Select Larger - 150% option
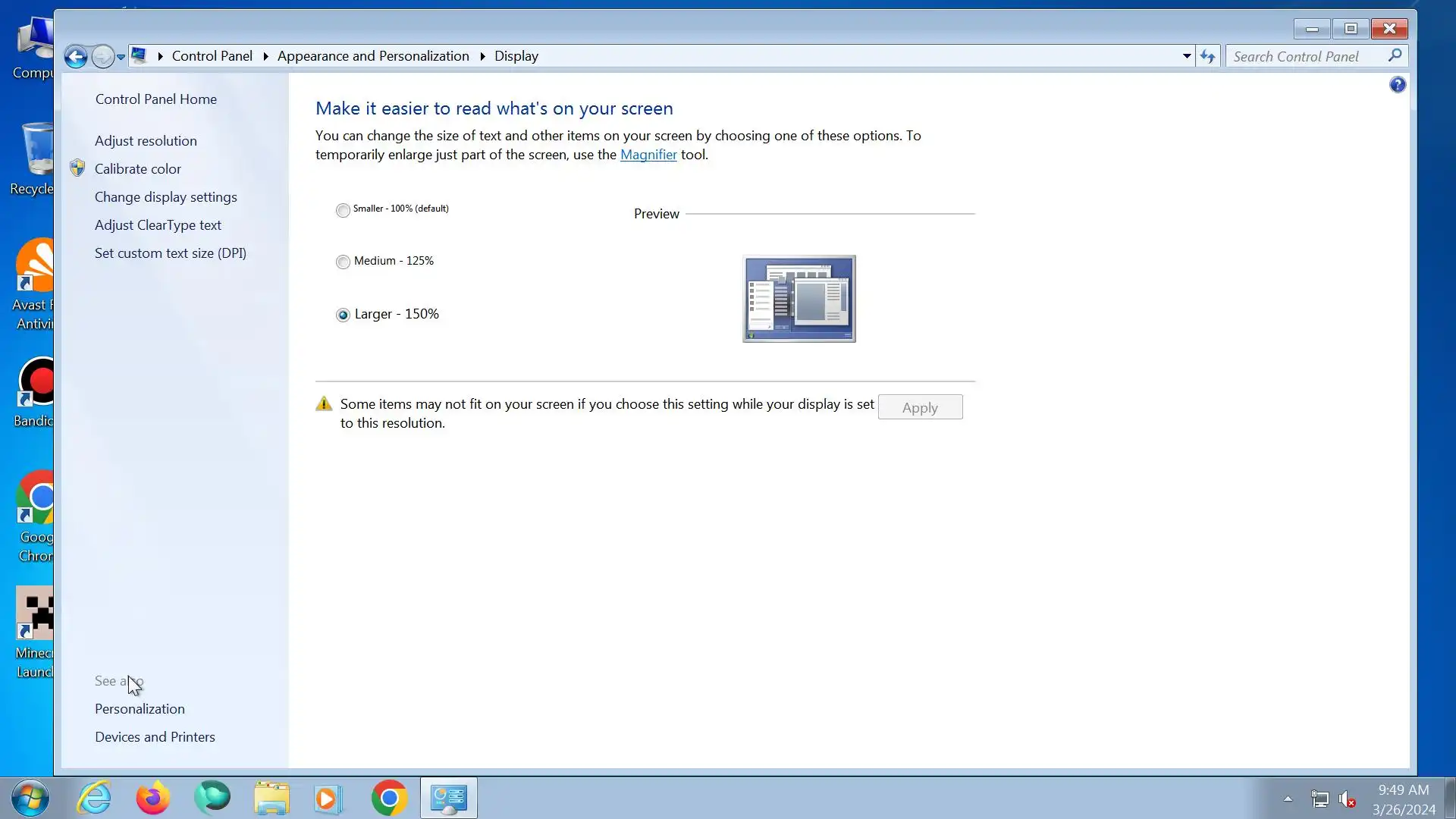 343,315
